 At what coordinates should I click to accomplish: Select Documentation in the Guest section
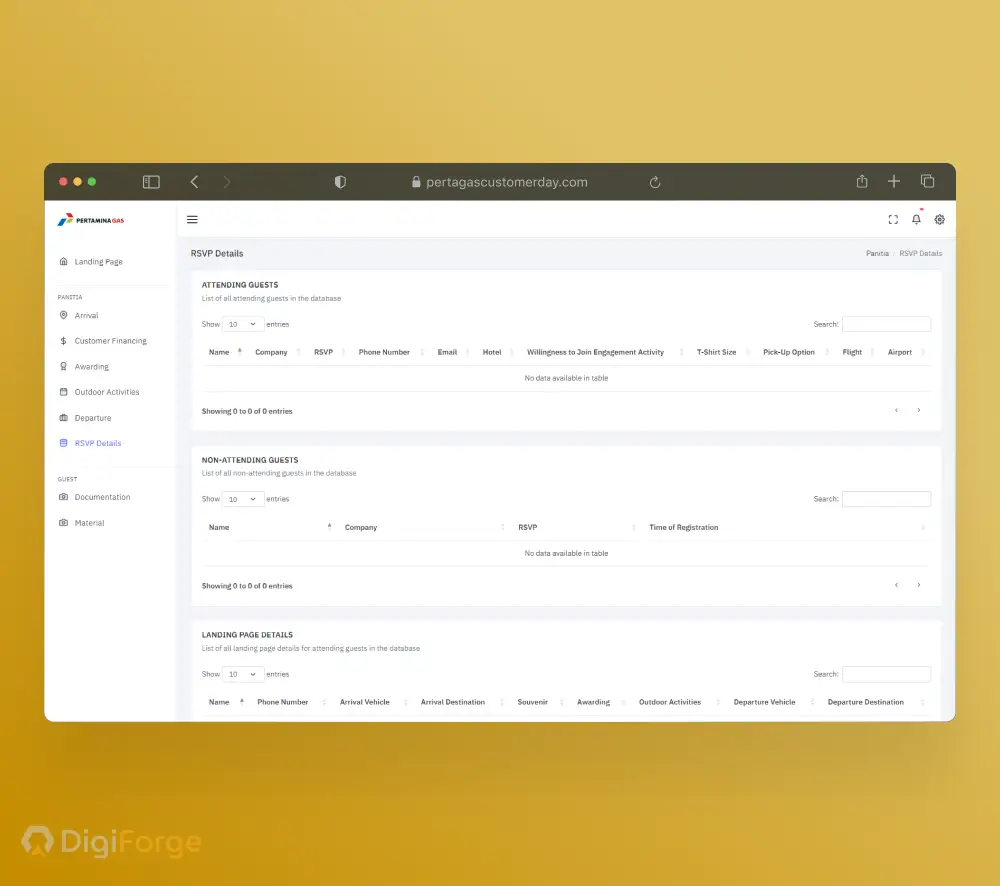point(102,497)
